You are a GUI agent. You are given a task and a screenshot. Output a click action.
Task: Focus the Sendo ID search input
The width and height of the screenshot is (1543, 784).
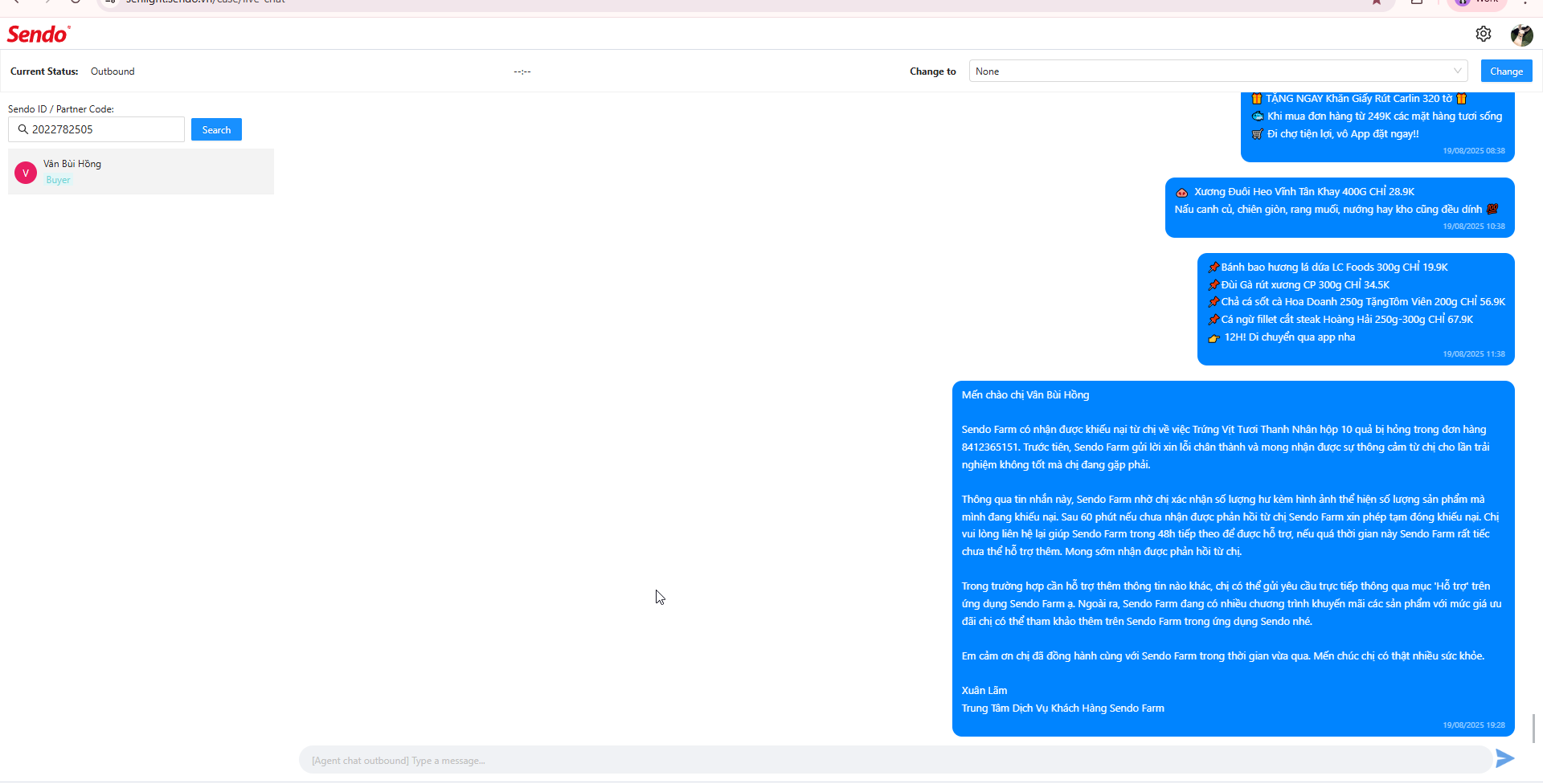click(x=96, y=129)
